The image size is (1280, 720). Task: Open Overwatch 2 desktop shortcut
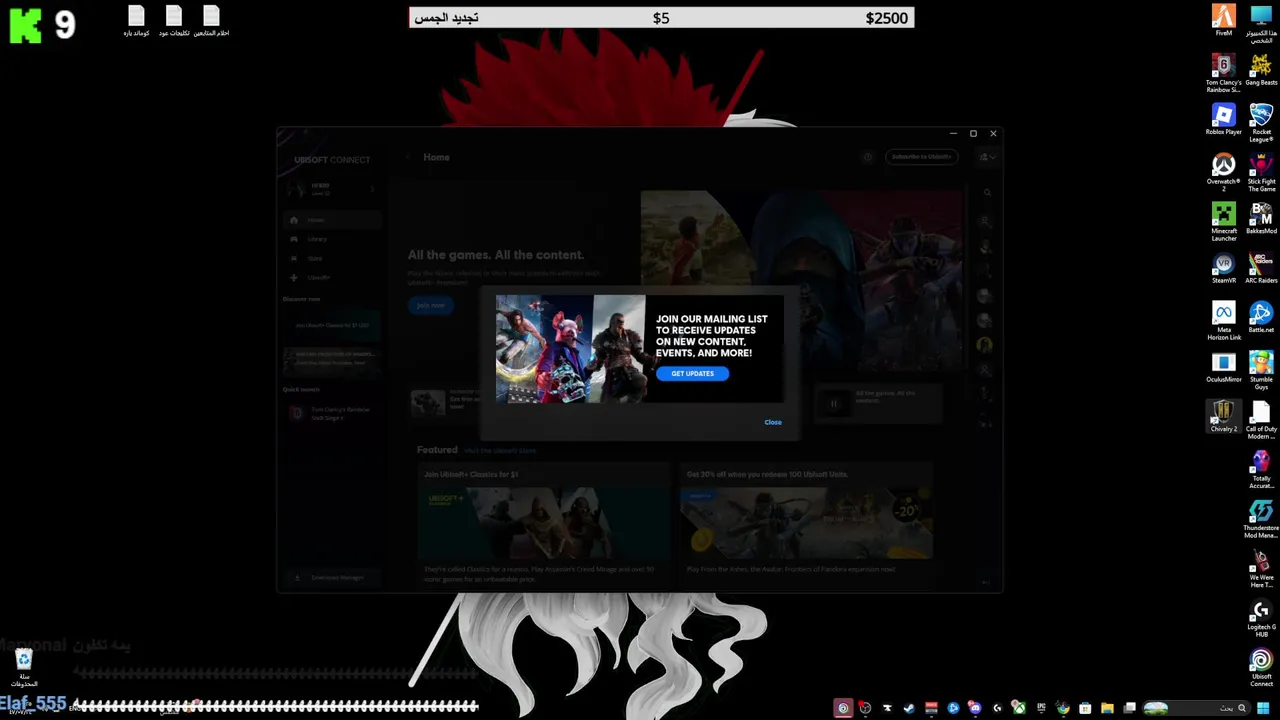(1224, 172)
